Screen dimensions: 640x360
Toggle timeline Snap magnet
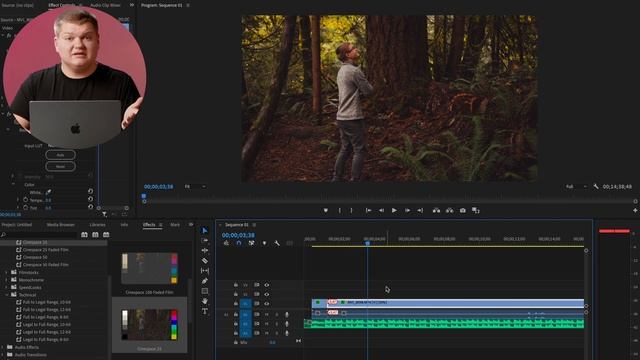click(x=239, y=243)
